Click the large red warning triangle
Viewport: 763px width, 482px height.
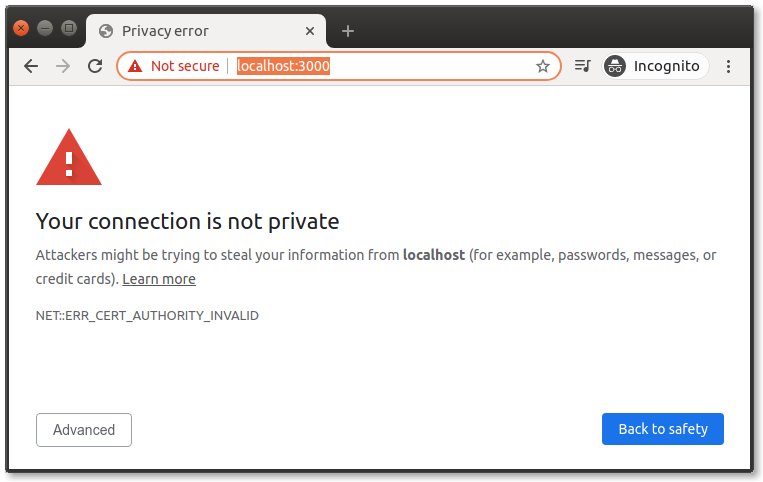[69, 158]
